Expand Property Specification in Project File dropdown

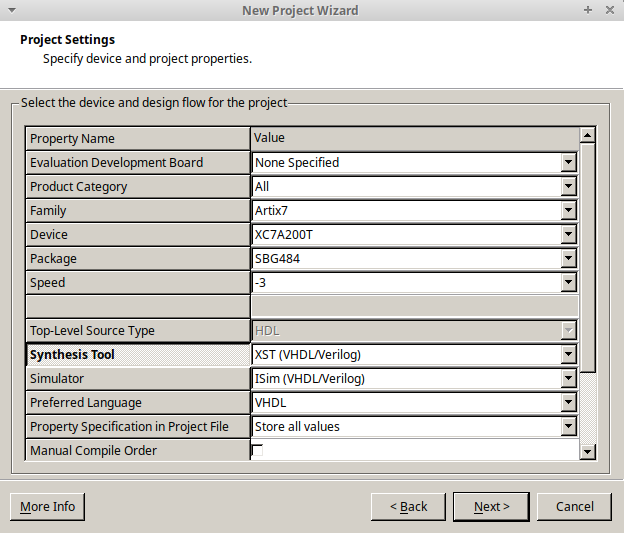pyautogui.click(x=568, y=426)
